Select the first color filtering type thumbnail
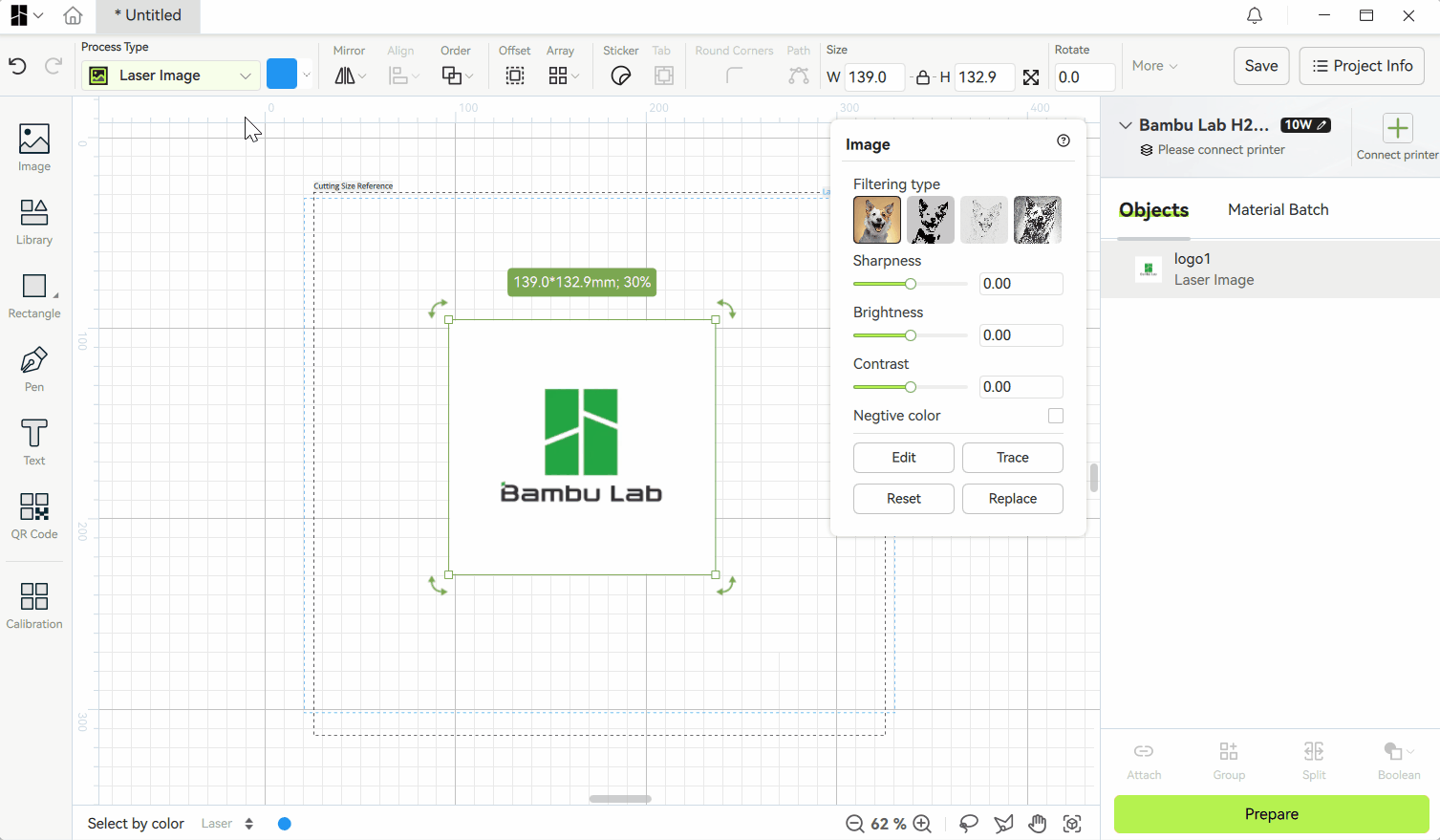Viewport: 1440px width, 840px height. 876,220
